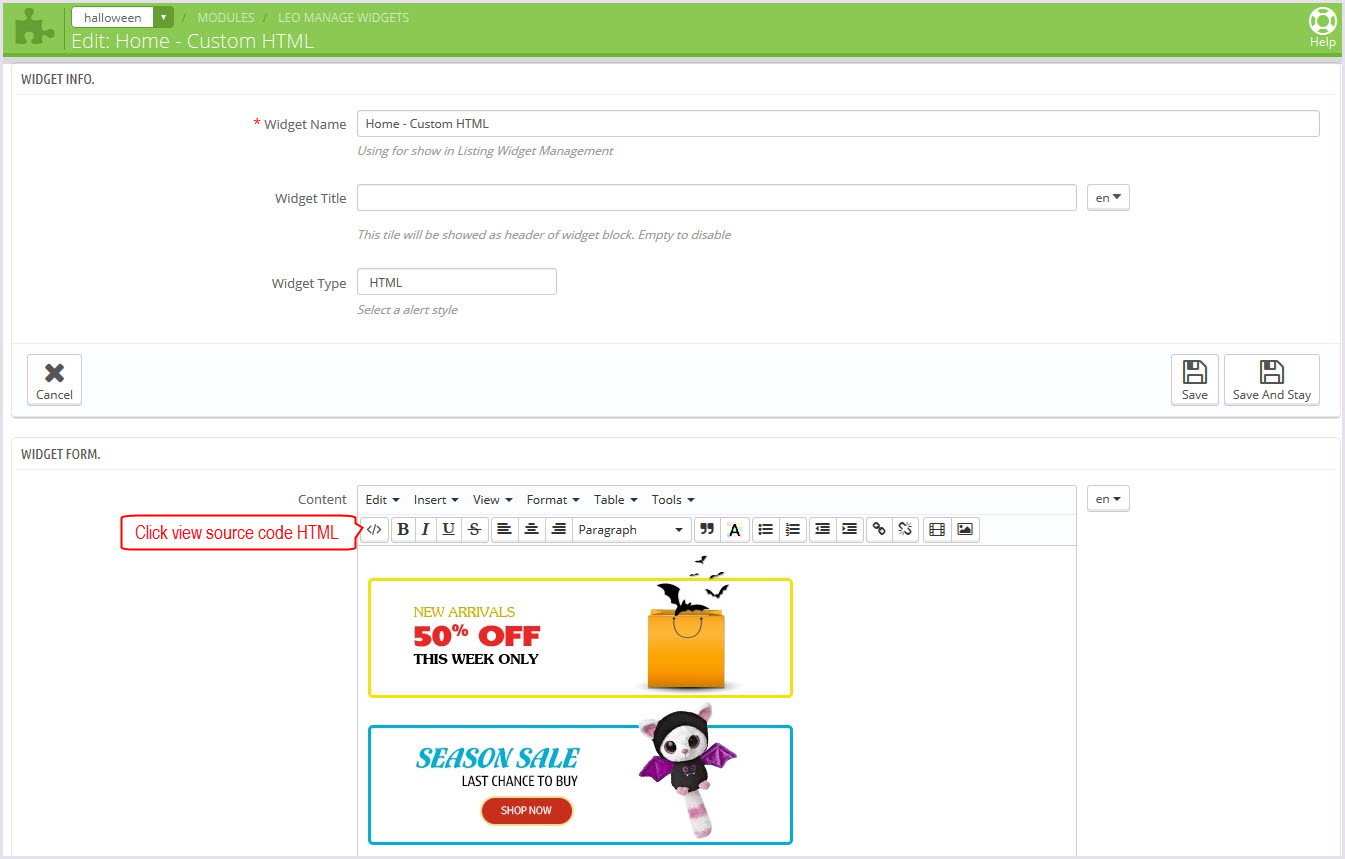
Task: Open the text color picker
Action: point(735,530)
